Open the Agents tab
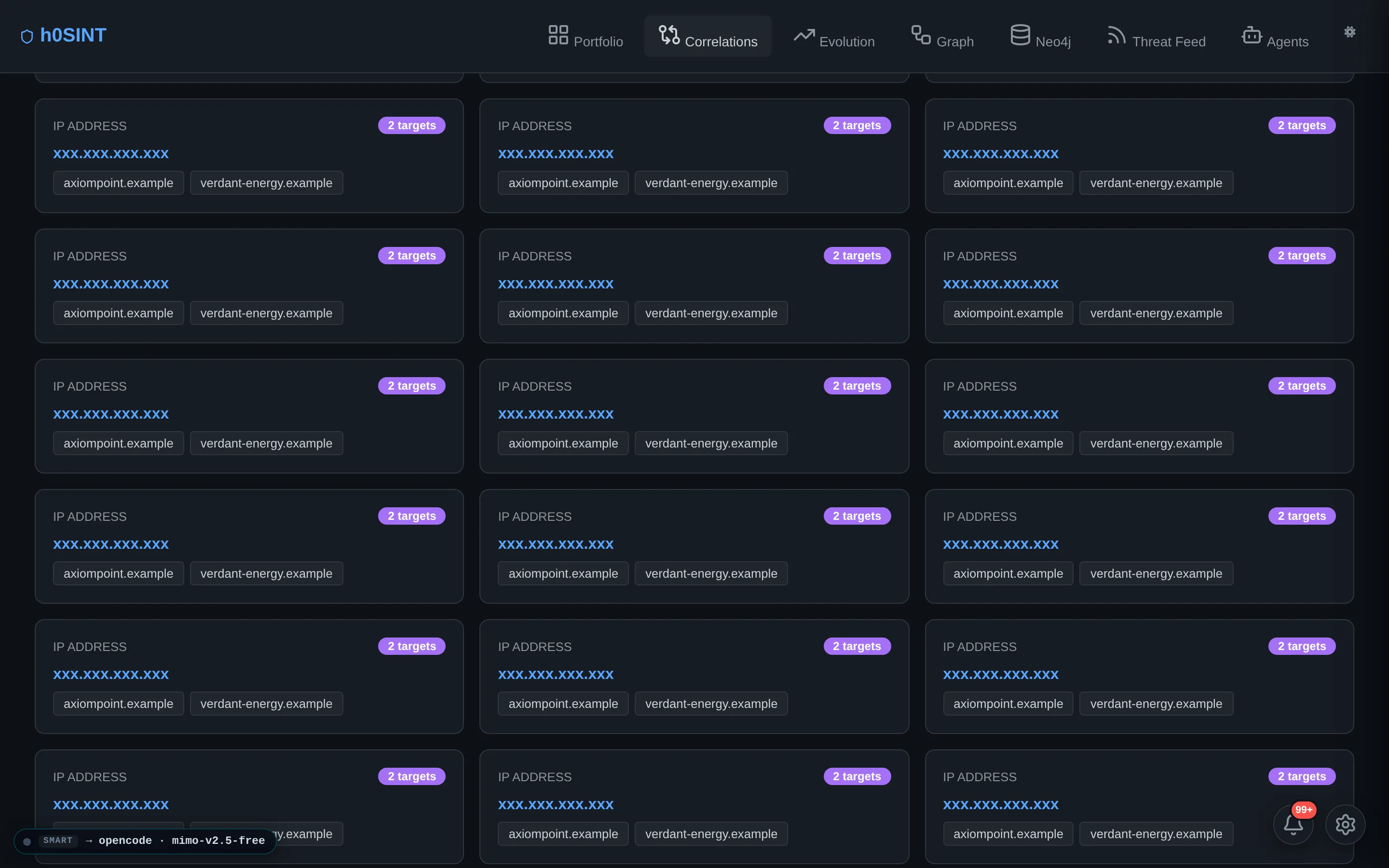 [x=1275, y=36]
